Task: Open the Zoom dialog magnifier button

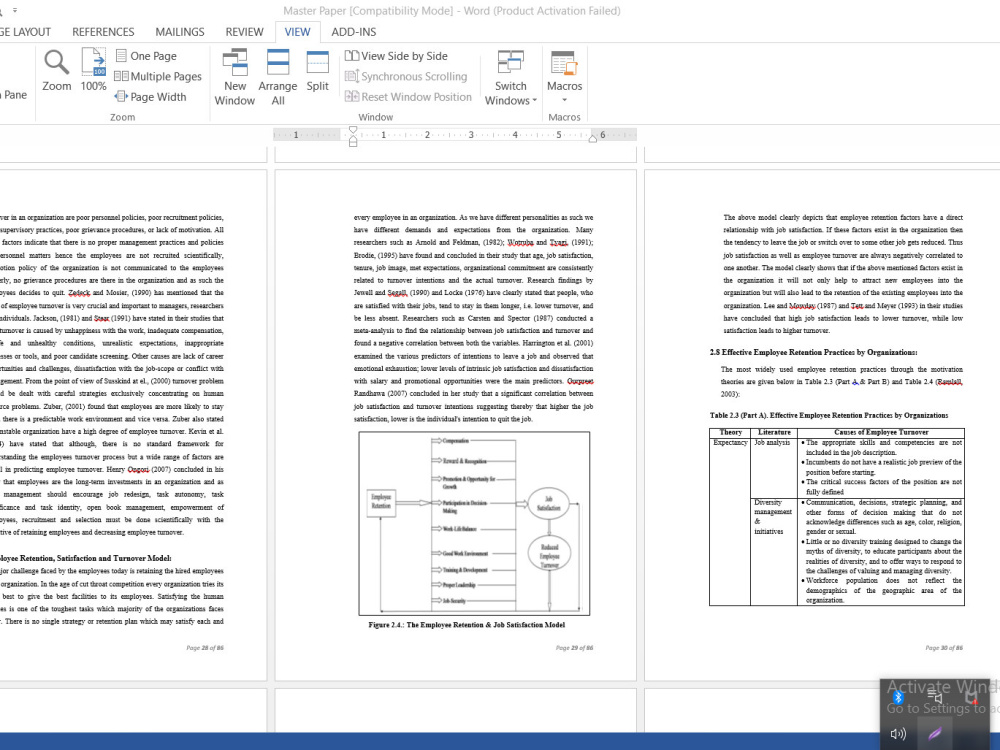Action: tap(57, 70)
